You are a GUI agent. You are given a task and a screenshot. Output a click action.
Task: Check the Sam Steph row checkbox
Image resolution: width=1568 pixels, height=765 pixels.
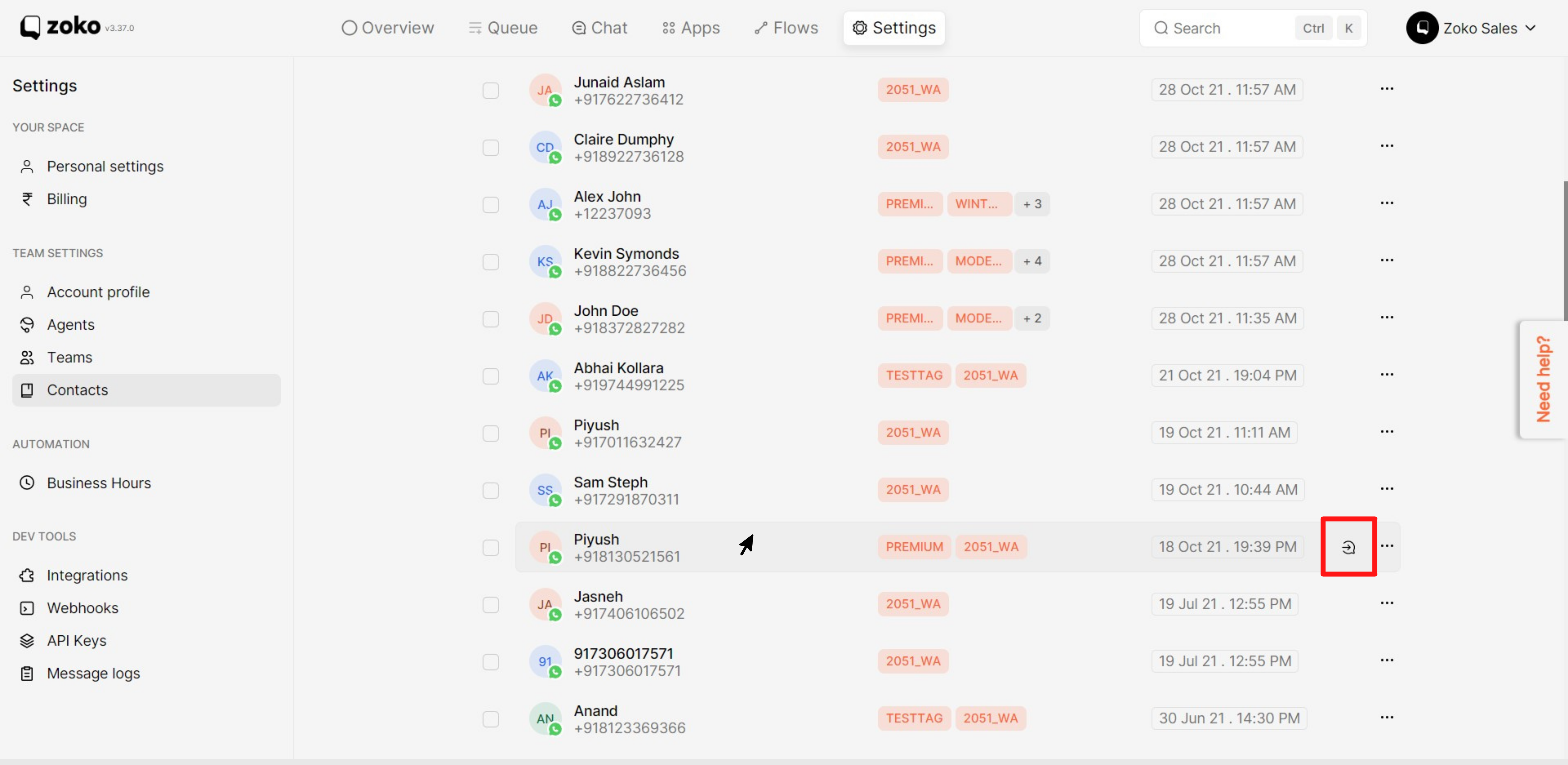click(491, 491)
